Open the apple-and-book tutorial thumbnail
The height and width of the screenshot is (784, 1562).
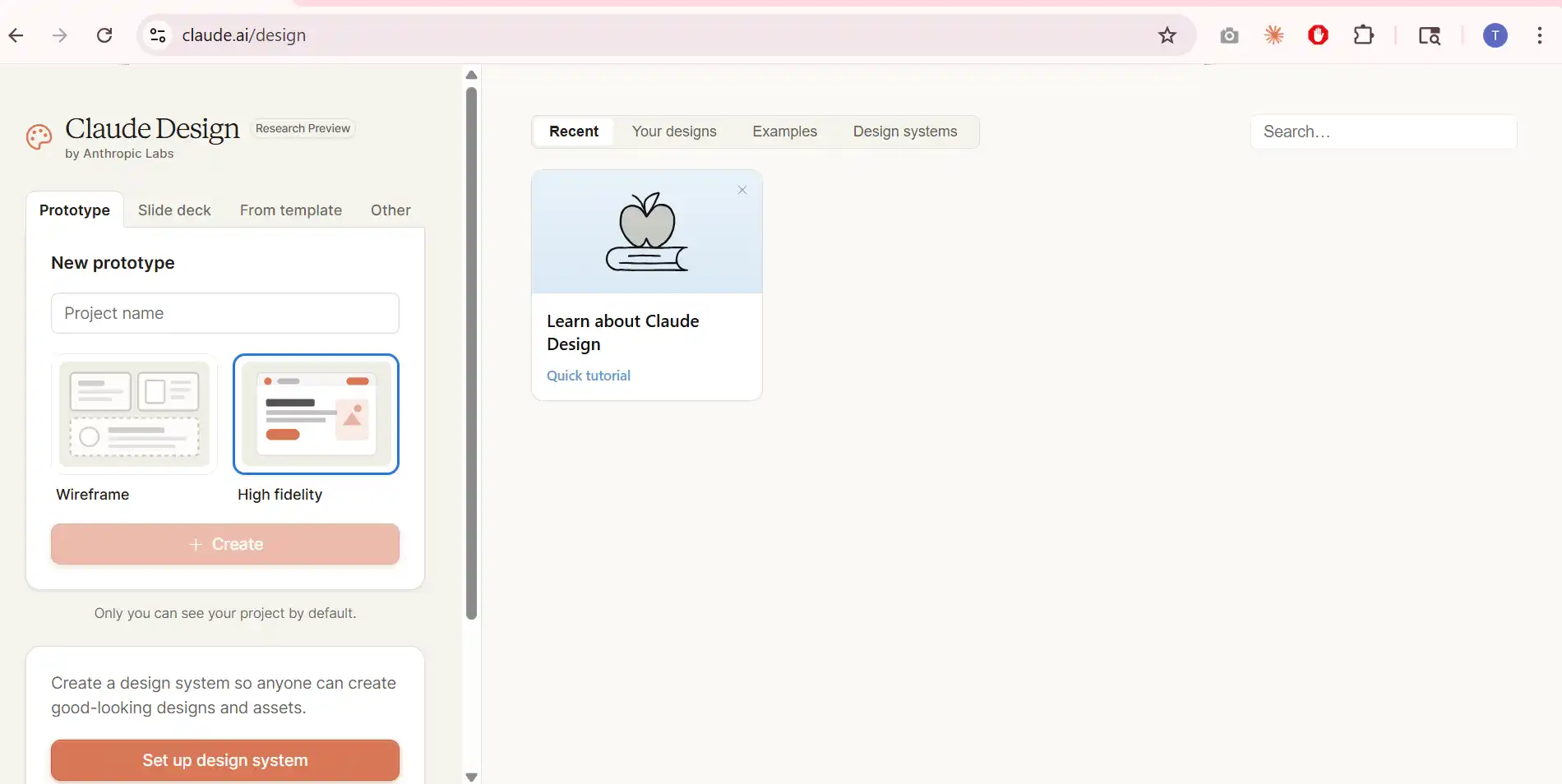coord(647,232)
